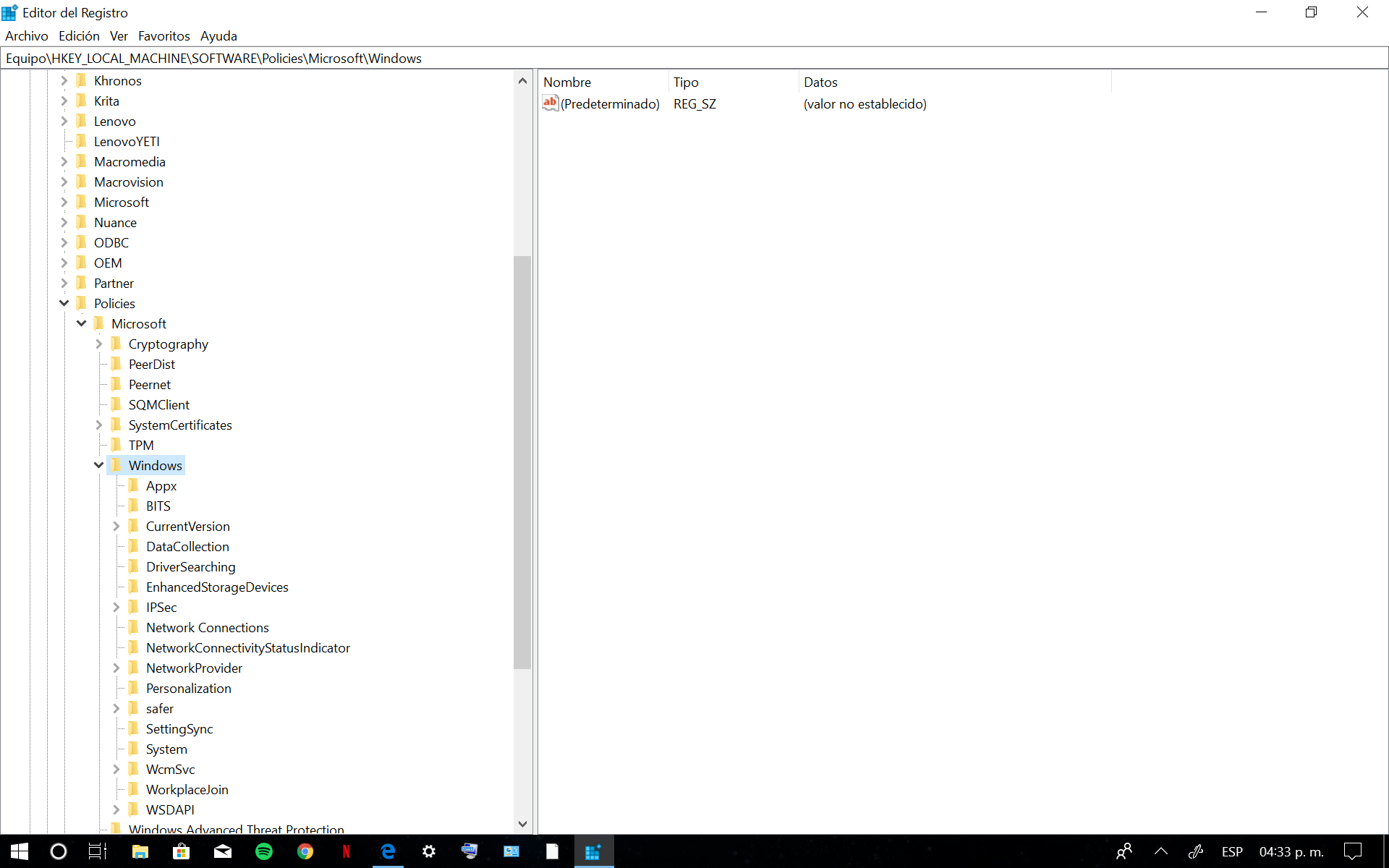
Task: Select the SettingSync key
Action: click(179, 729)
